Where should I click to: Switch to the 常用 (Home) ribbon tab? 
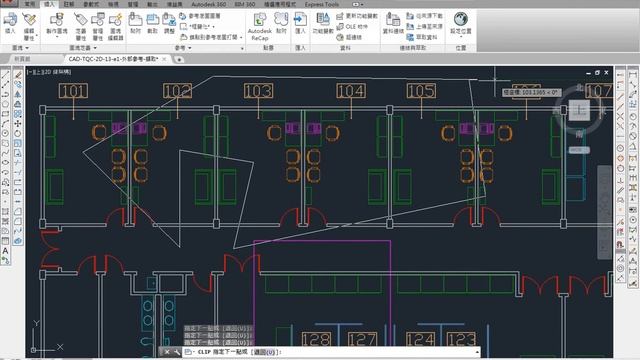pos(29,4)
